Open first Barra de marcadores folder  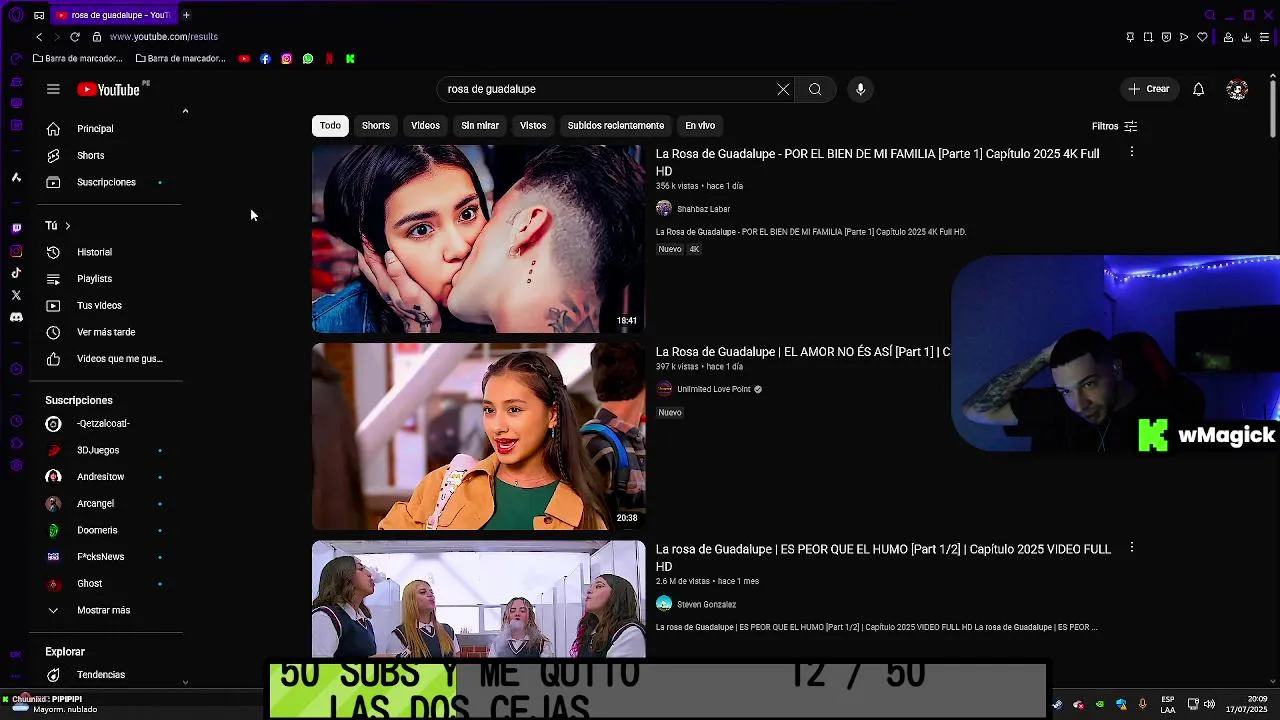point(78,59)
